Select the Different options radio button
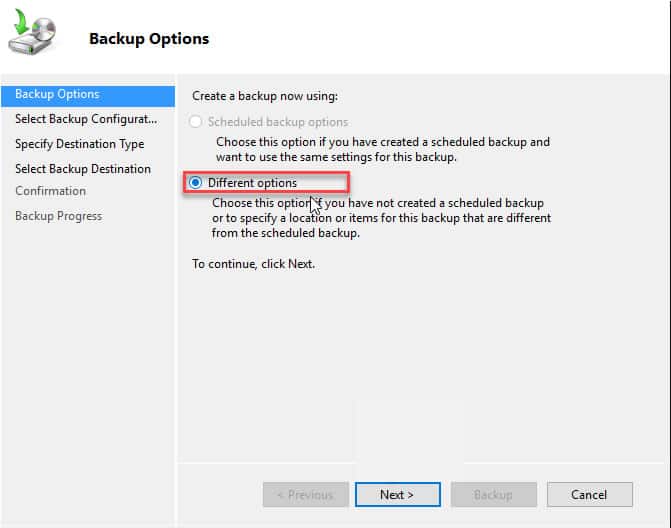 [x=196, y=183]
